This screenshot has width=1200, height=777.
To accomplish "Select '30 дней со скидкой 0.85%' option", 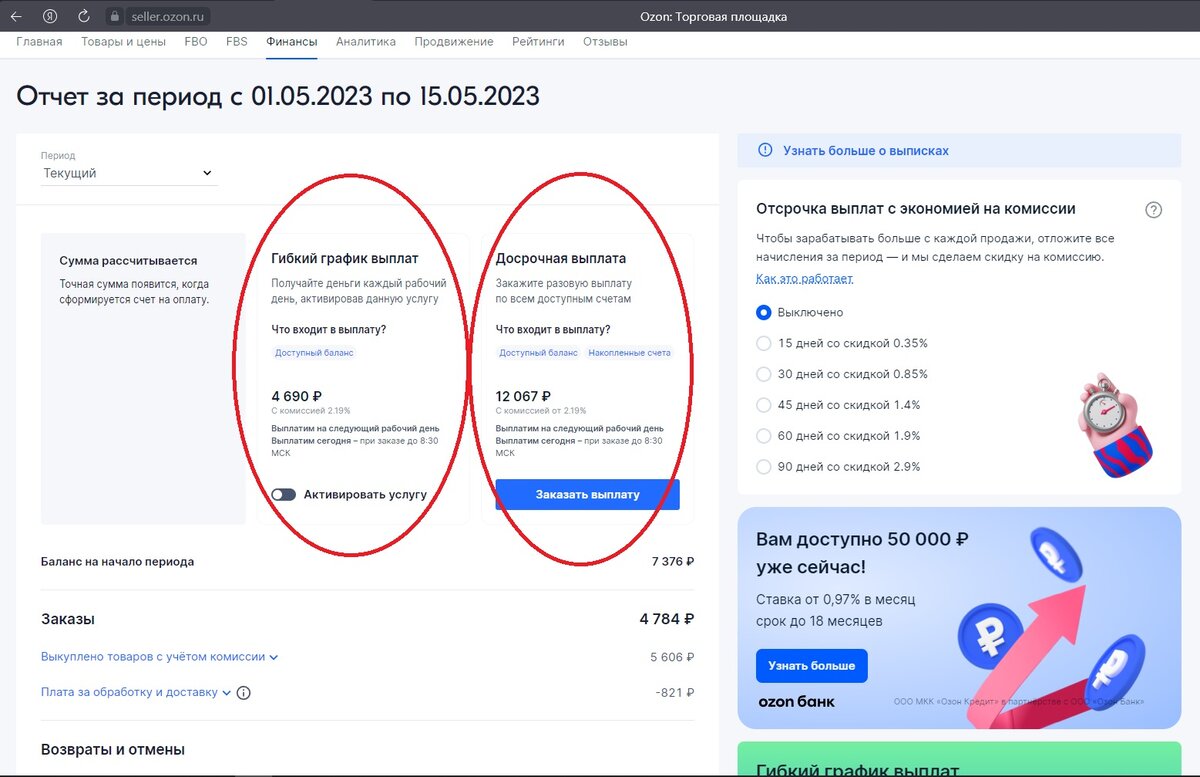I will pos(764,374).
